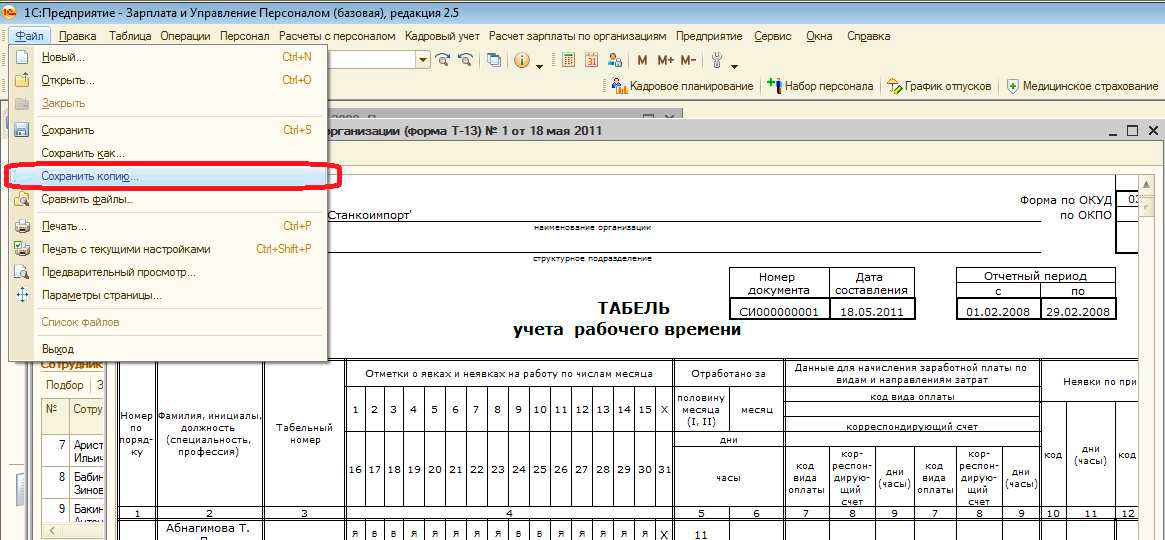Screen dimensions: 1165x540
Task: Open Кадровое планирование panel
Action: (x=682, y=86)
